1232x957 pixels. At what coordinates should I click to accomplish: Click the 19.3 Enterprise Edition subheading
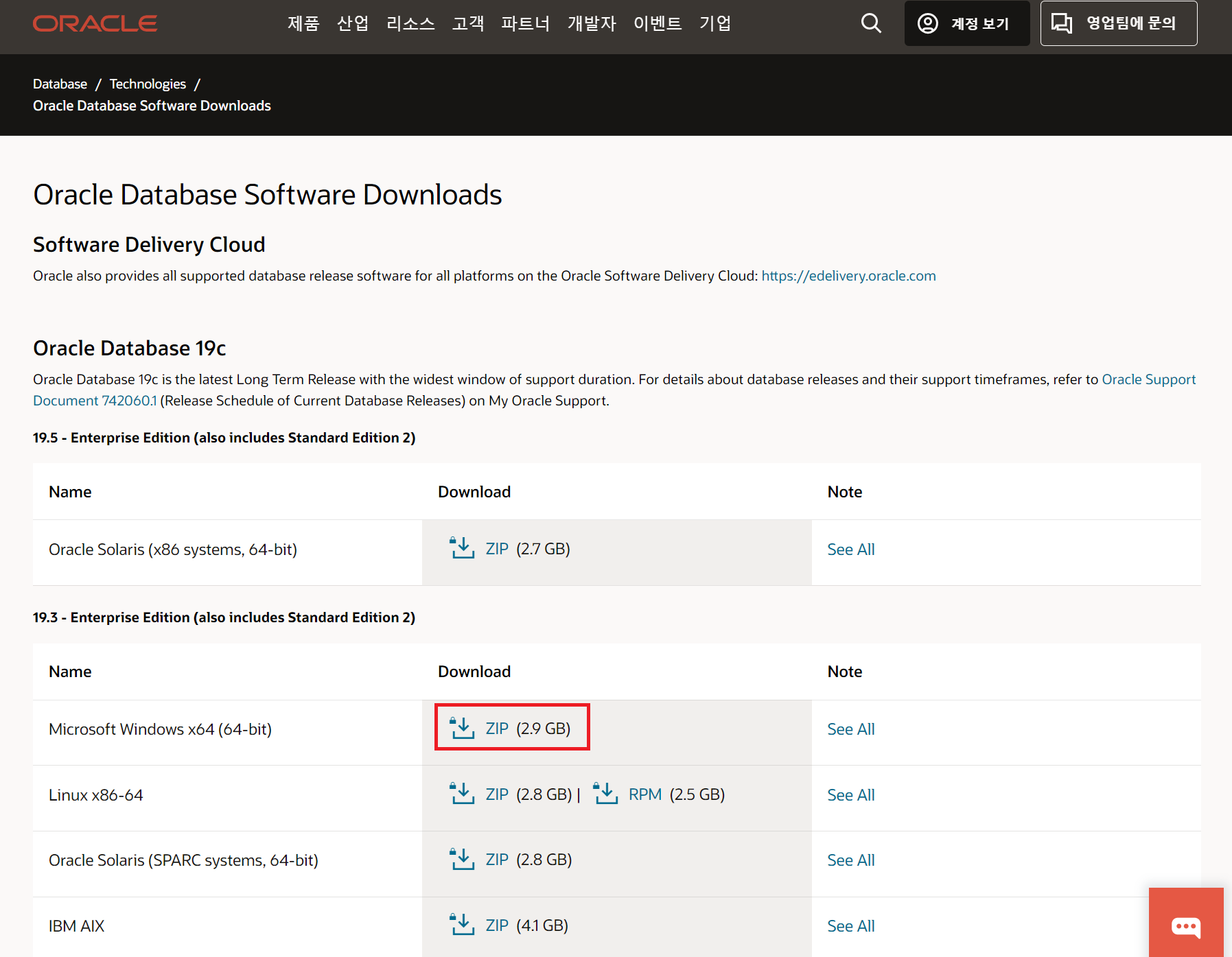pyautogui.click(x=224, y=617)
